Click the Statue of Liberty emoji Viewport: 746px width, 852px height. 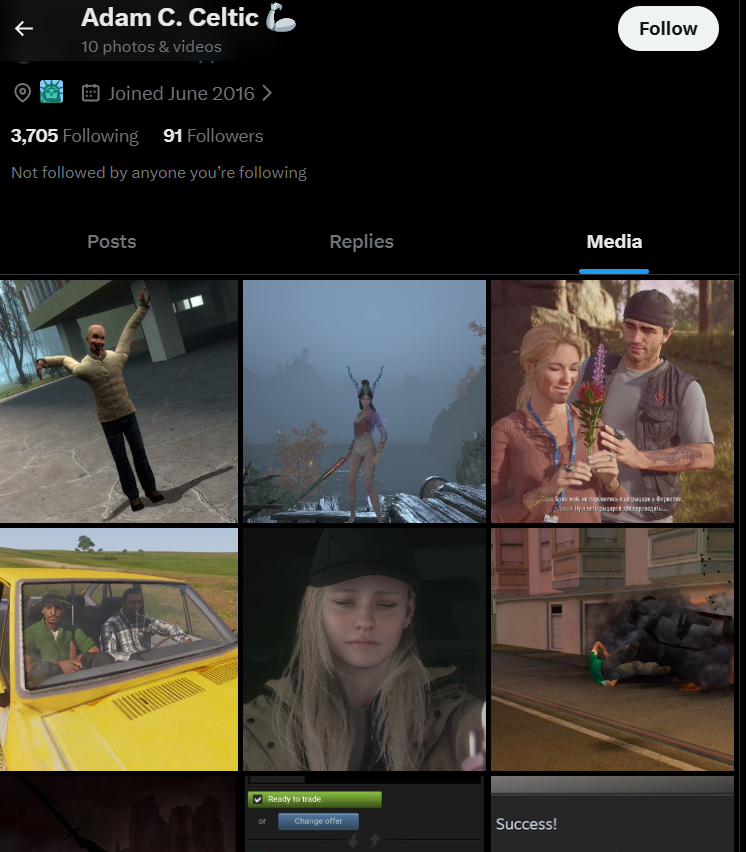(x=52, y=92)
